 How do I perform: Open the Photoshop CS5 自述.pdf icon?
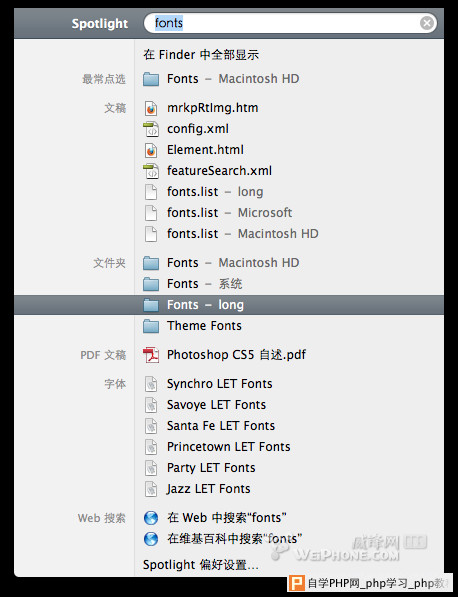[151, 355]
